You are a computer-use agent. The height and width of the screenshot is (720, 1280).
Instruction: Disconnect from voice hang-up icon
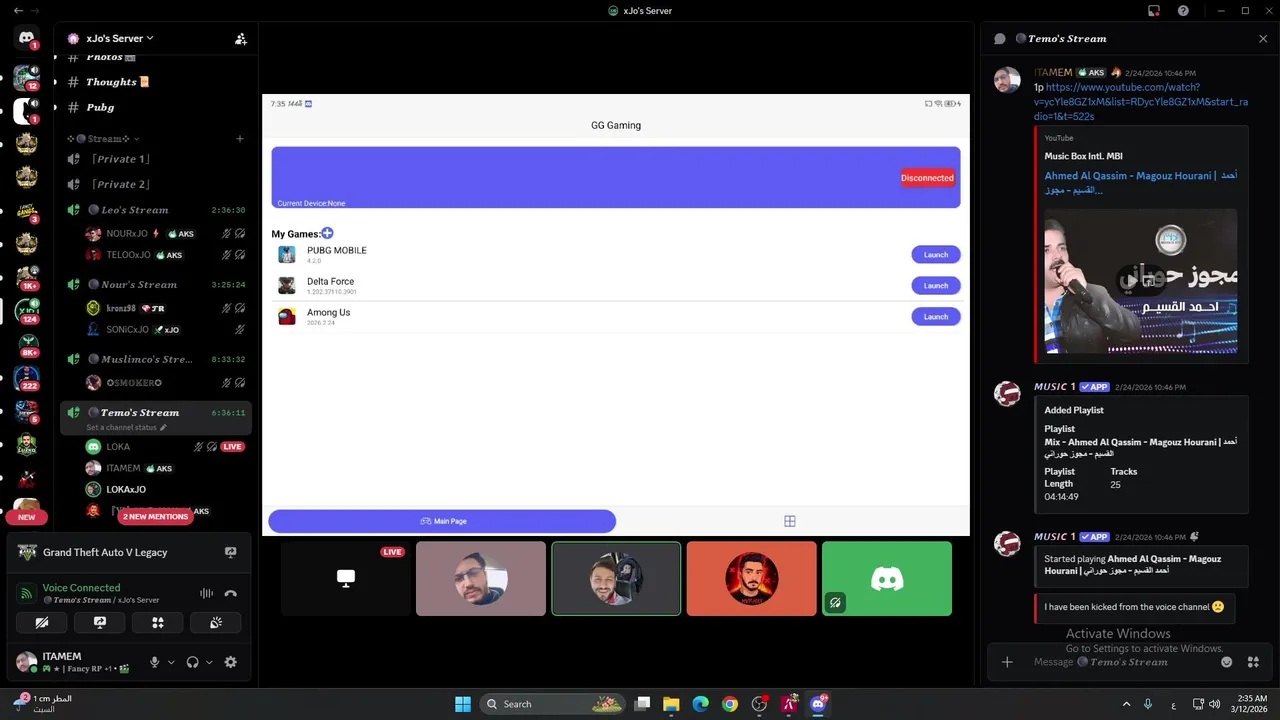click(x=231, y=593)
